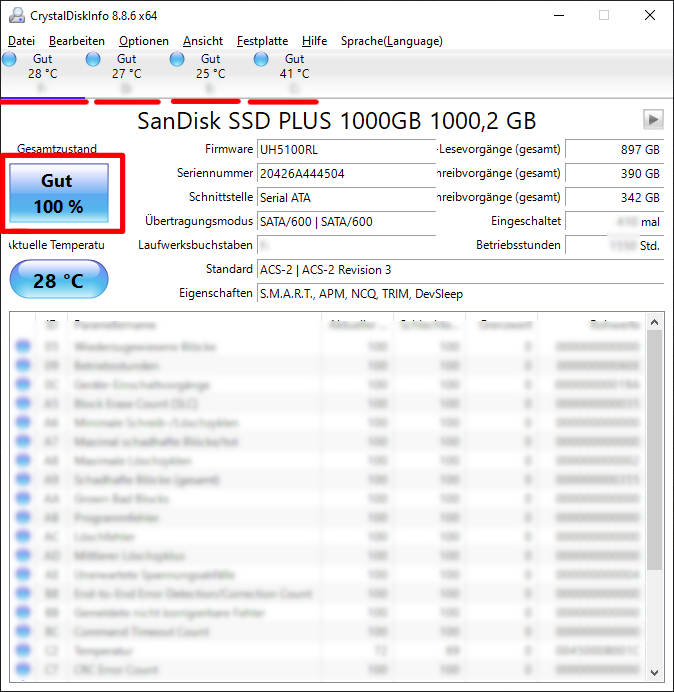Screen dimensions: 674x692
Task: Click the blue status orb of the 41 °C disk
Action: click(x=261, y=59)
